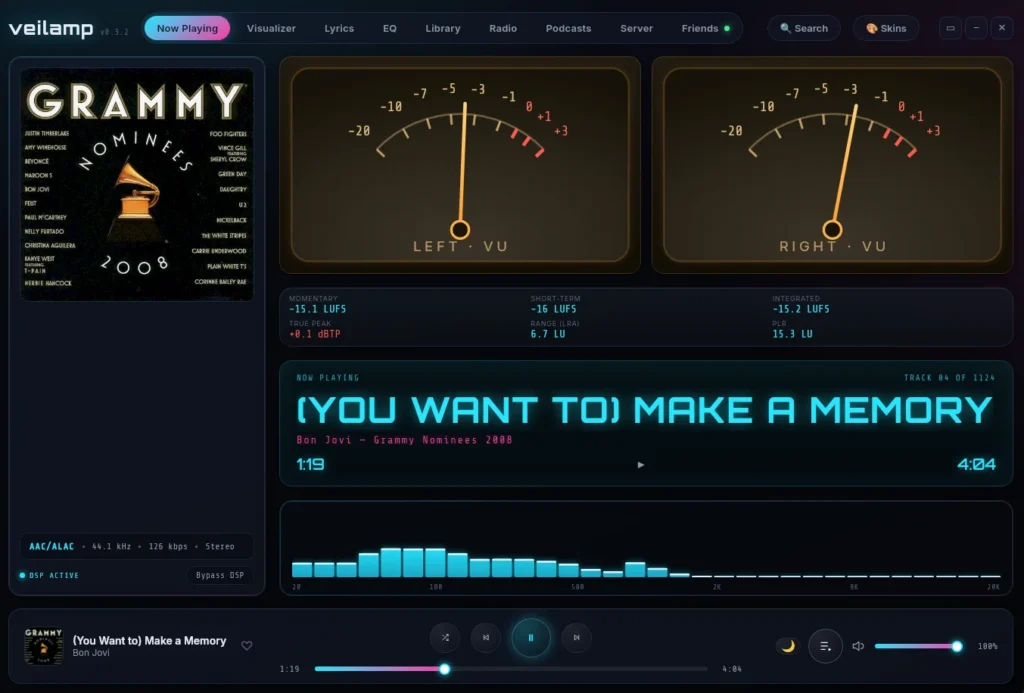
Task: Click the large song title in Now Playing
Action: coord(644,410)
